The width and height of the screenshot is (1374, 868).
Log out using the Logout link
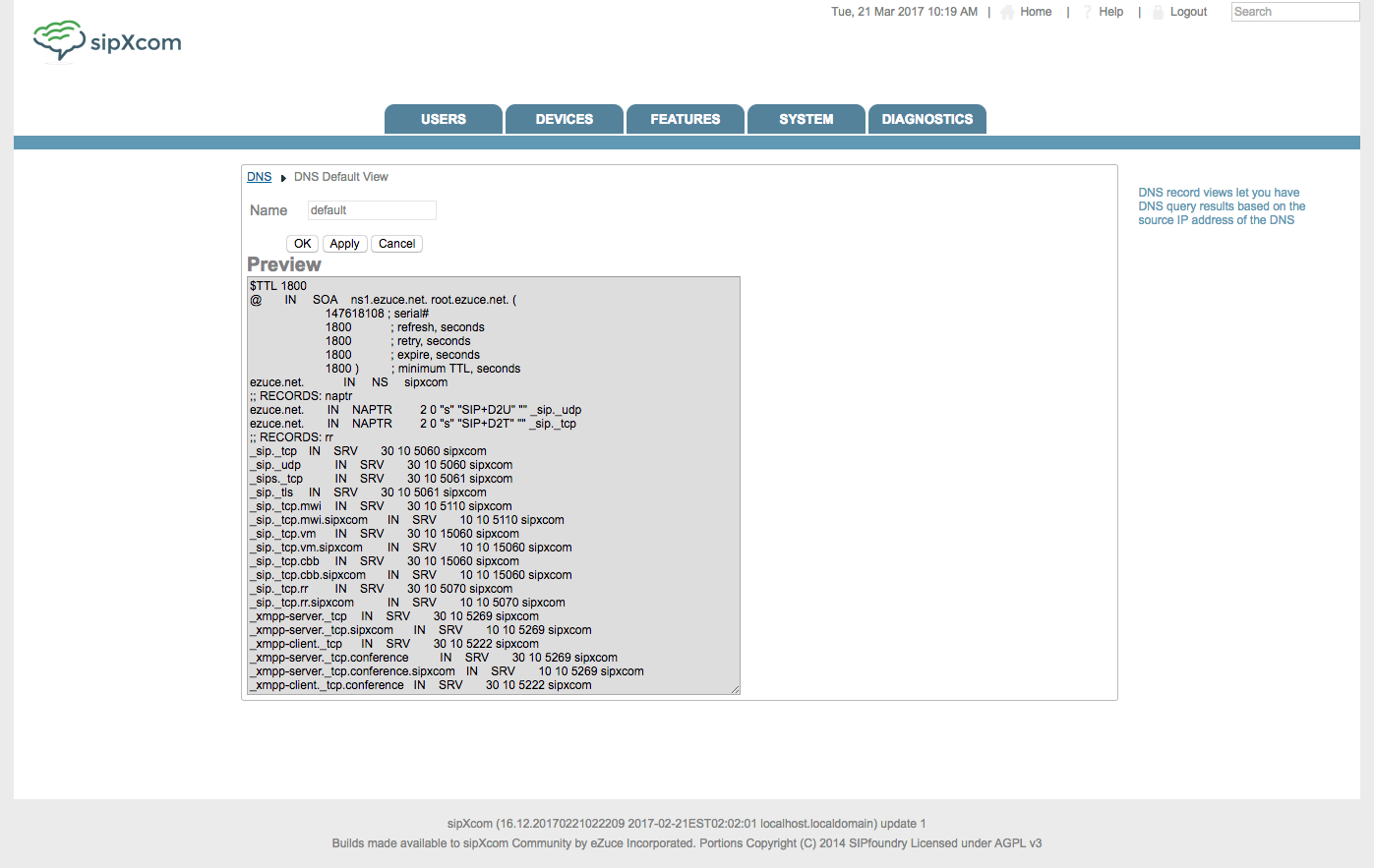click(x=1188, y=12)
